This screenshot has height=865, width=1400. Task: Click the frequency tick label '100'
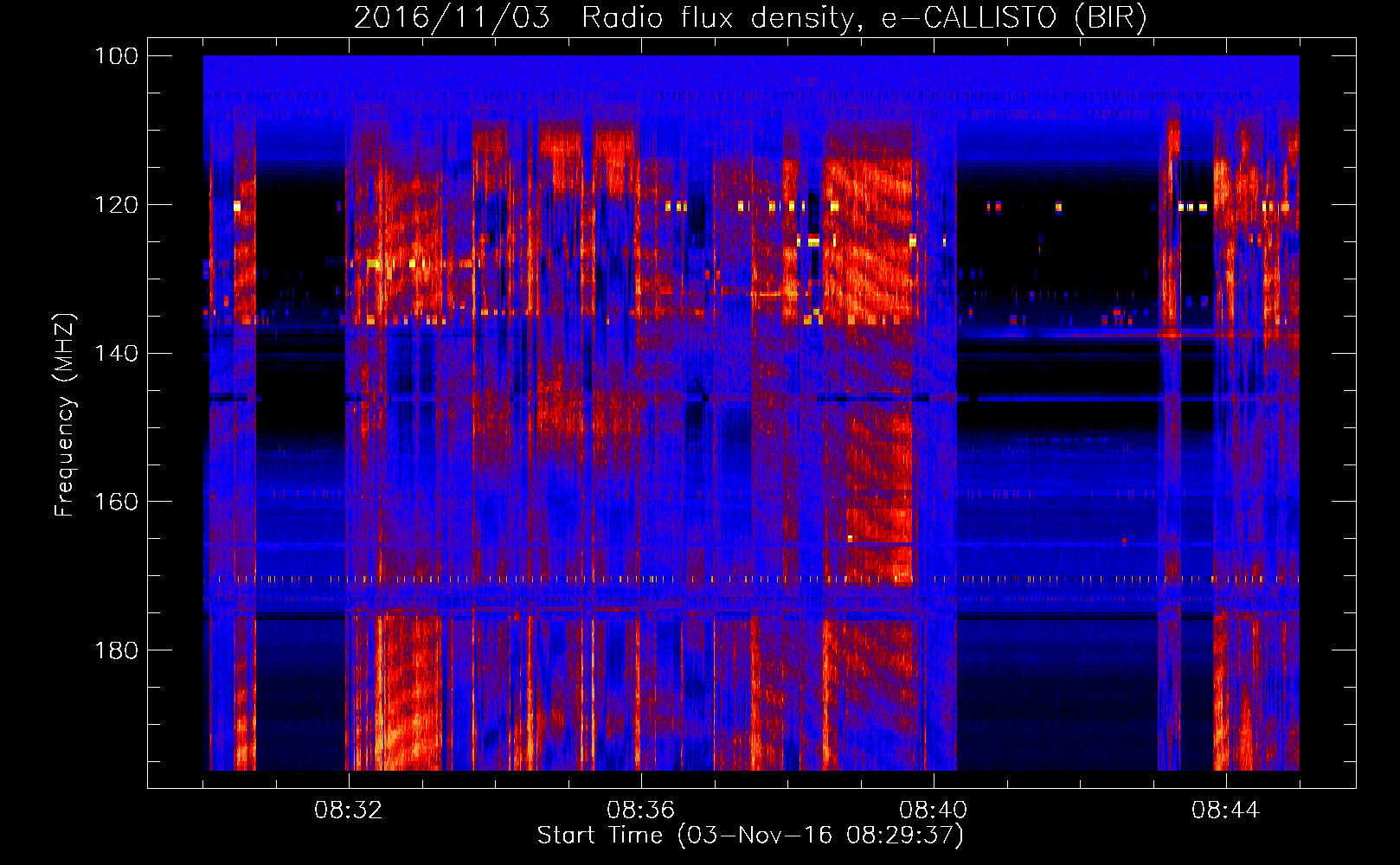[x=116, y=56]
